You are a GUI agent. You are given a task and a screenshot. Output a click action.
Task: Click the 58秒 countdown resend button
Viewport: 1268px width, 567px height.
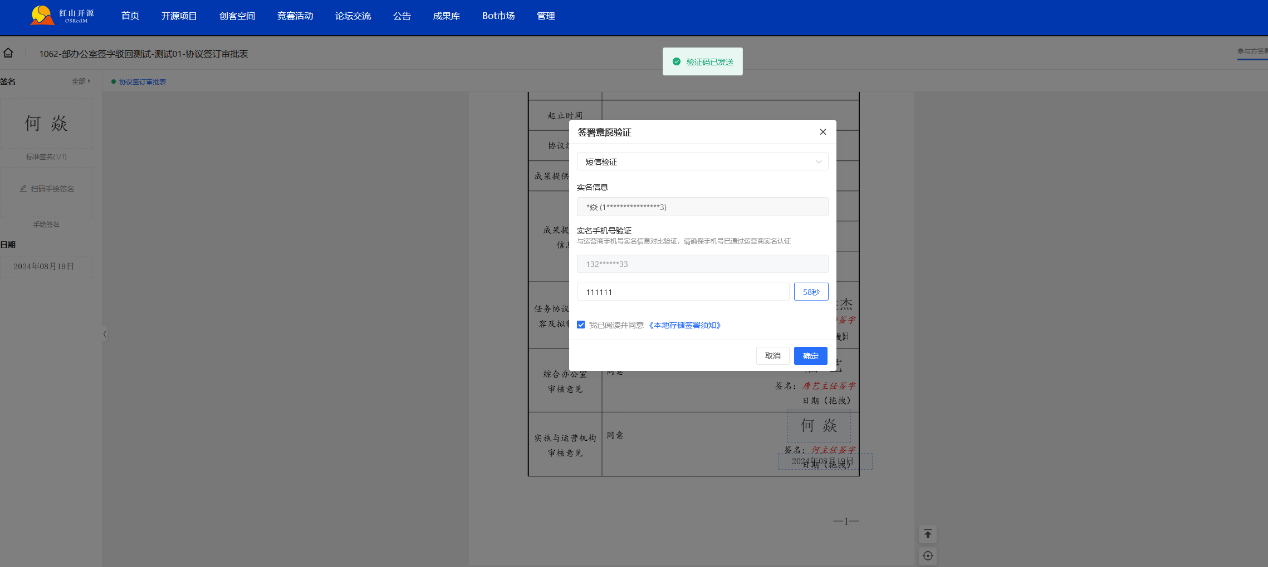(811, 292)
